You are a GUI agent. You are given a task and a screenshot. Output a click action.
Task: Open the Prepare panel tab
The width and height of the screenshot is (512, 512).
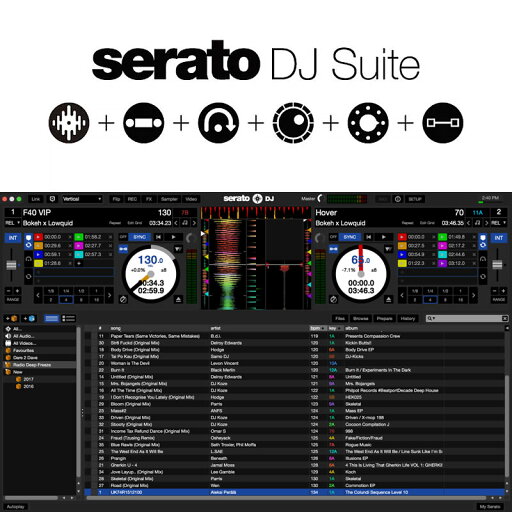tap(384, 319)
